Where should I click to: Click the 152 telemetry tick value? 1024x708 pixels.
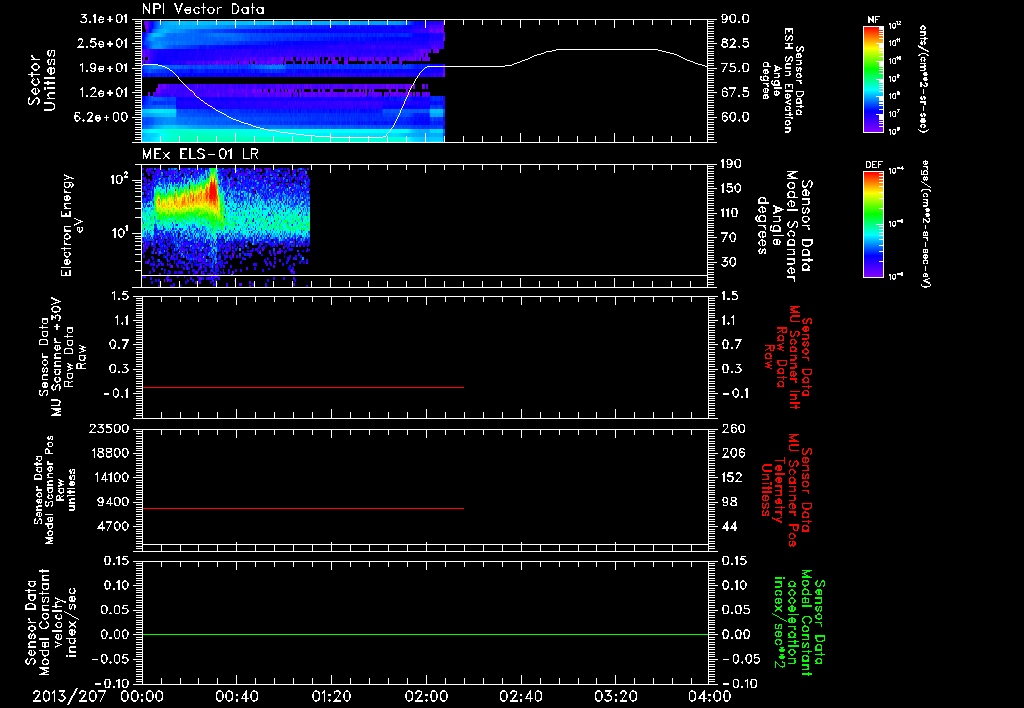pyautogui.click(x=731, y=477)
